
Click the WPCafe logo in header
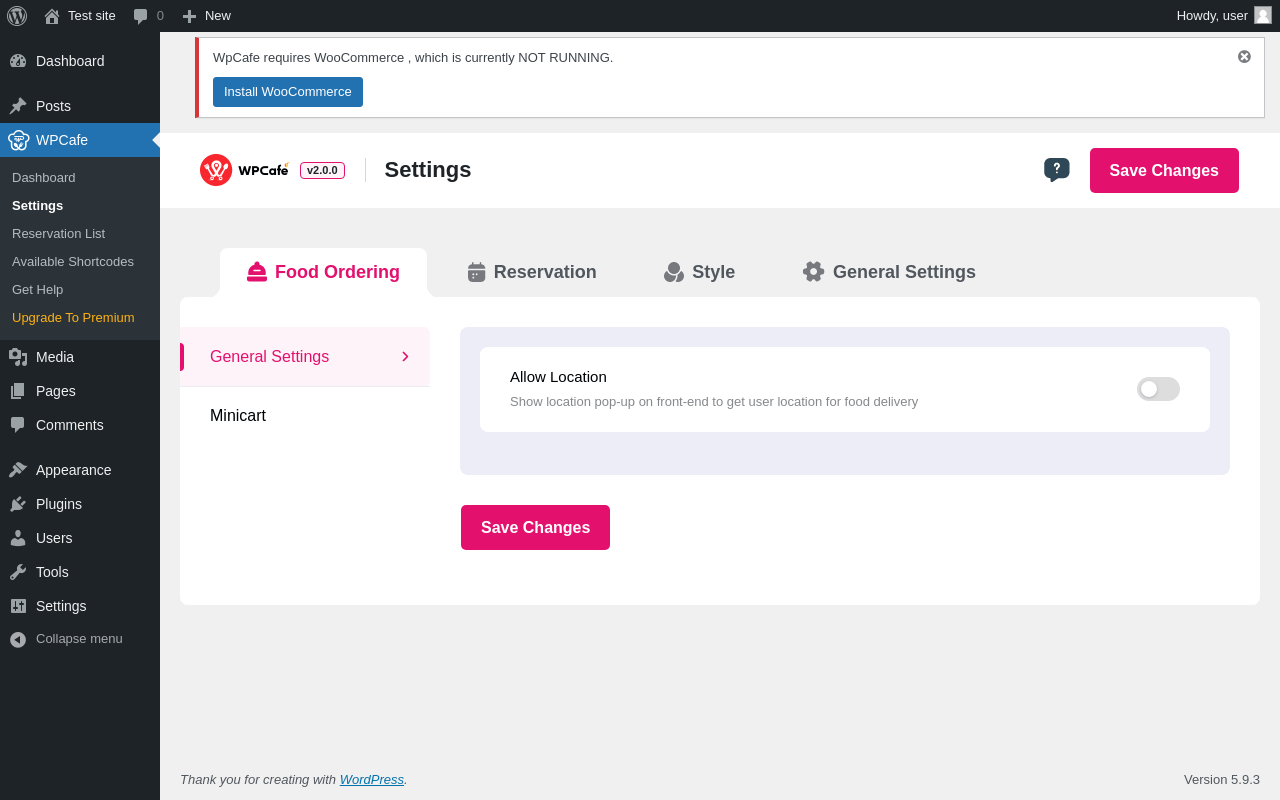(245, 170)
